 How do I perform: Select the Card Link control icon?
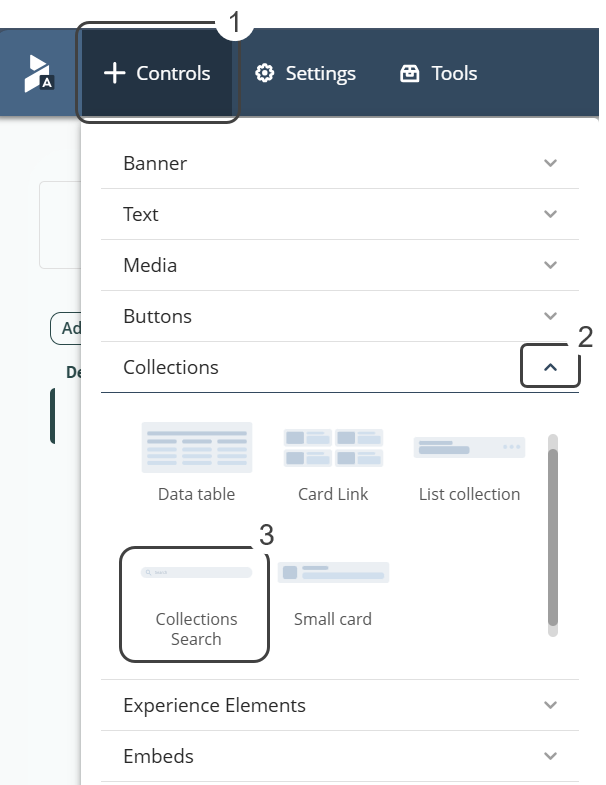(333, 448)
